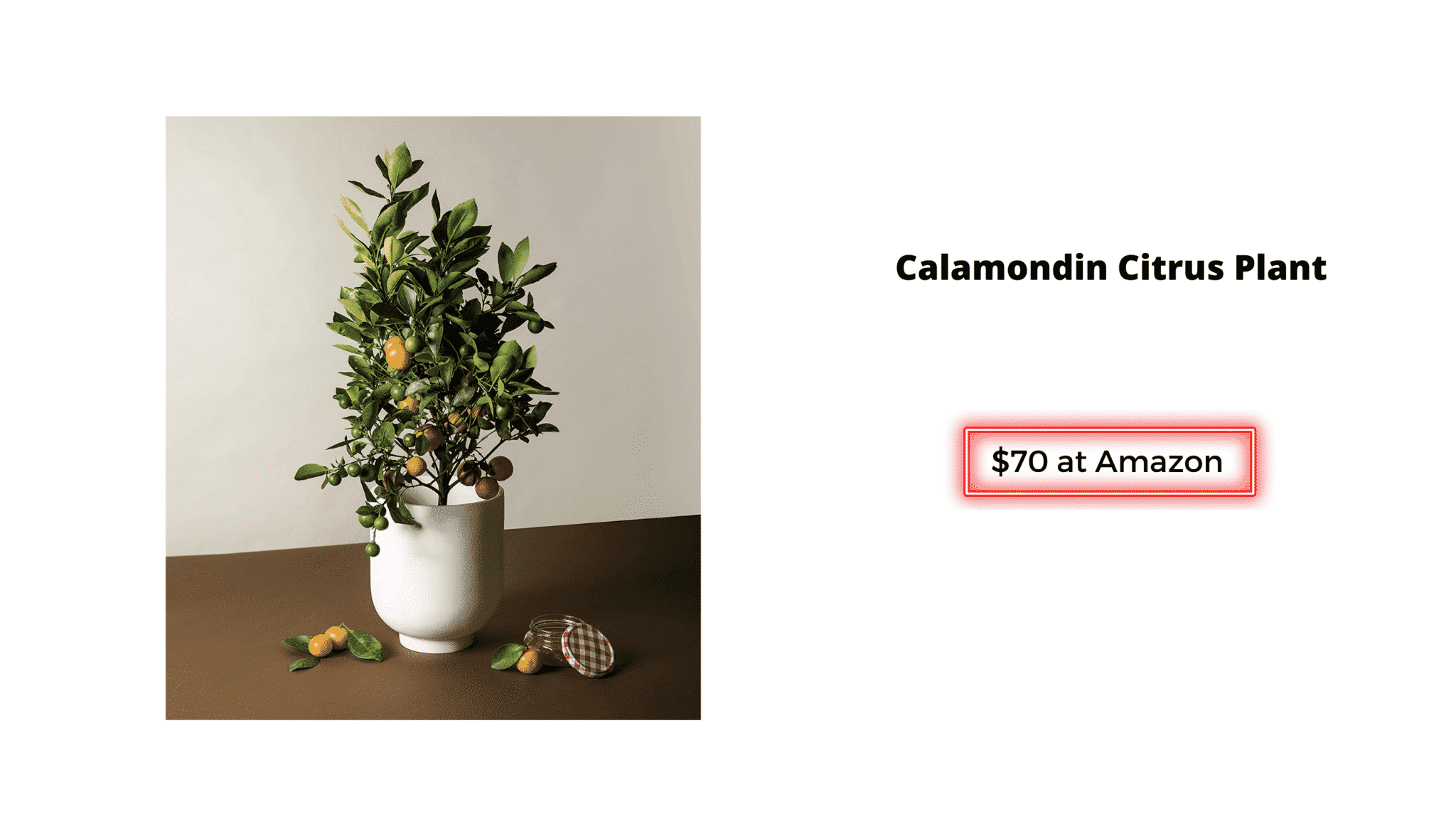Viewport: 1456px width, 819px height.
Task: Click the orange fruit beside the jar
Action: click(528, 661)
